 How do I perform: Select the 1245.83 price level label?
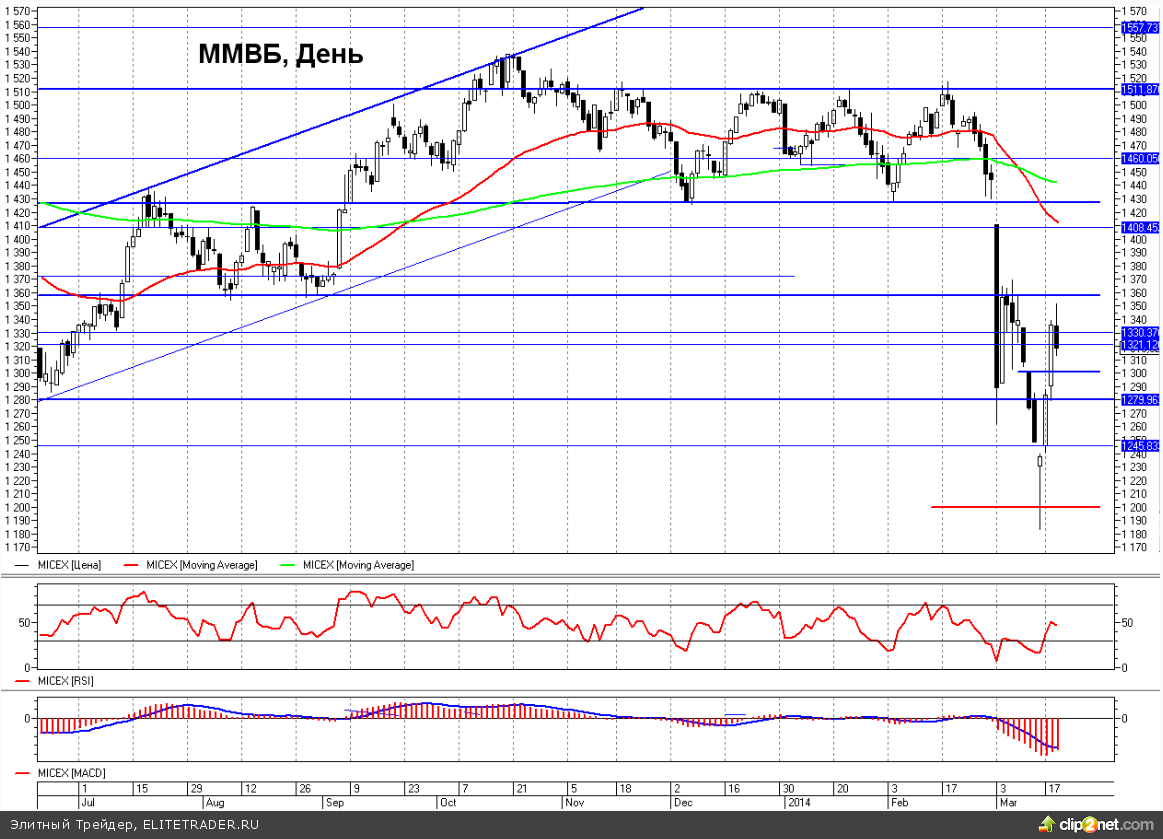(x=1140, y=446)
